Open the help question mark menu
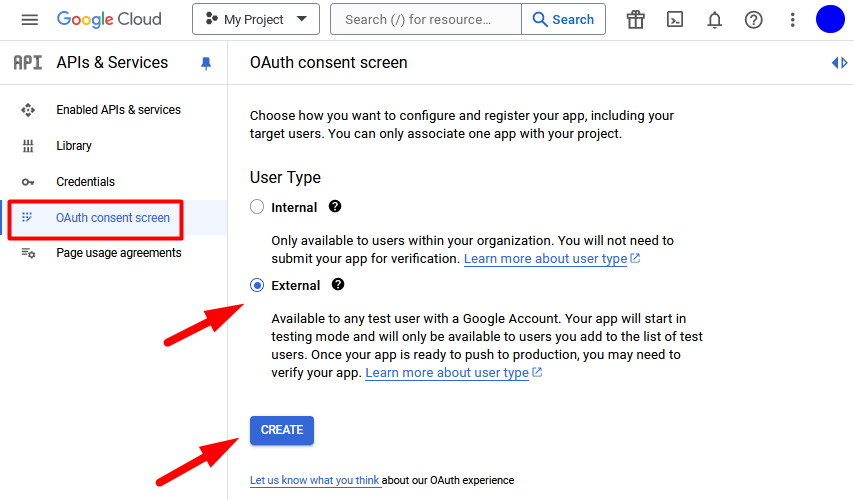The height and width of the screenshot is (500, 854). coord(753,20)
